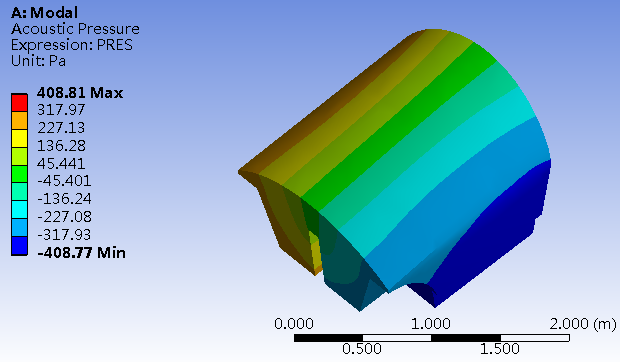
Task: Click the 45.441 legend value label
Action: [61, 164]
